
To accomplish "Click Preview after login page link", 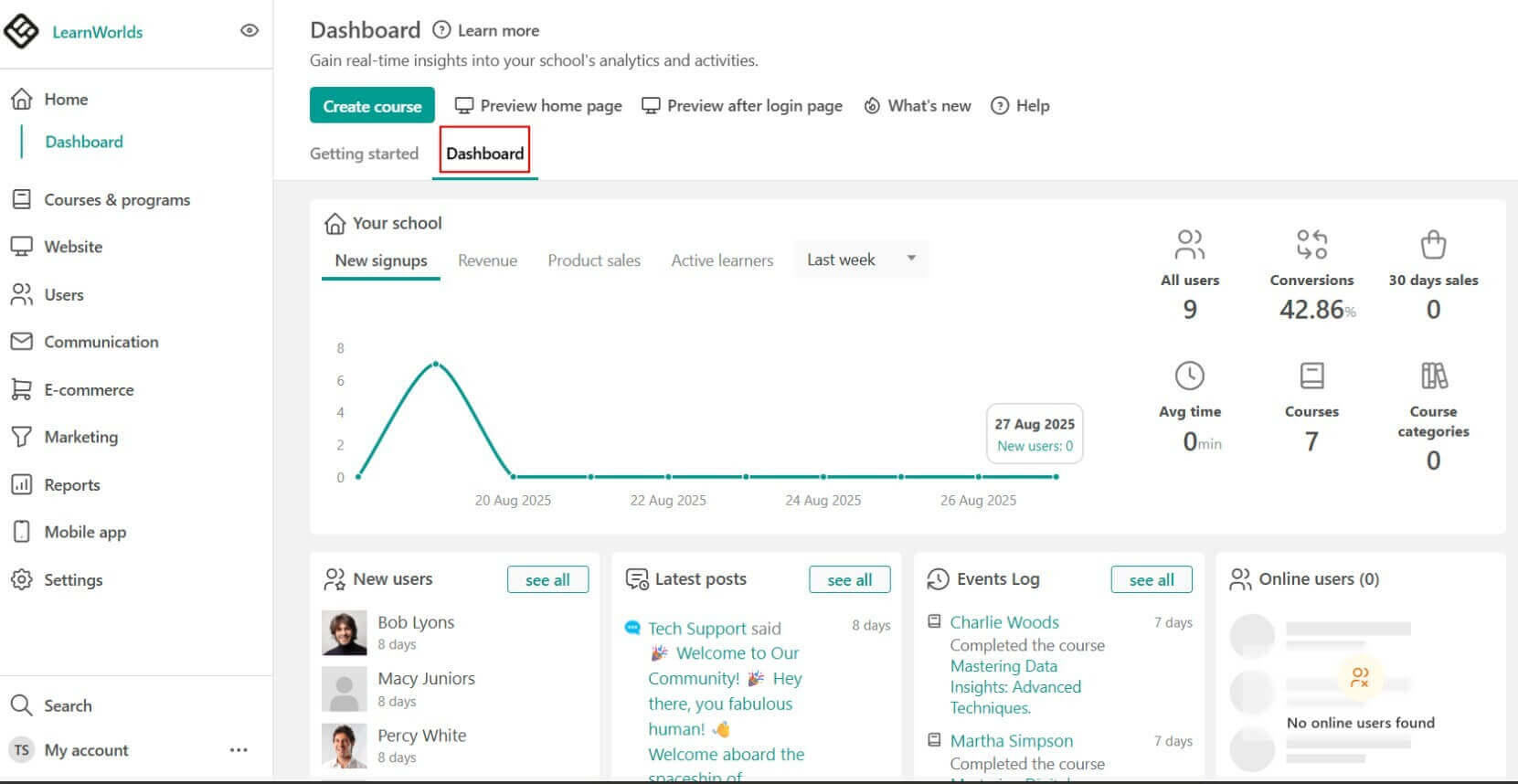I will [742, 106].
